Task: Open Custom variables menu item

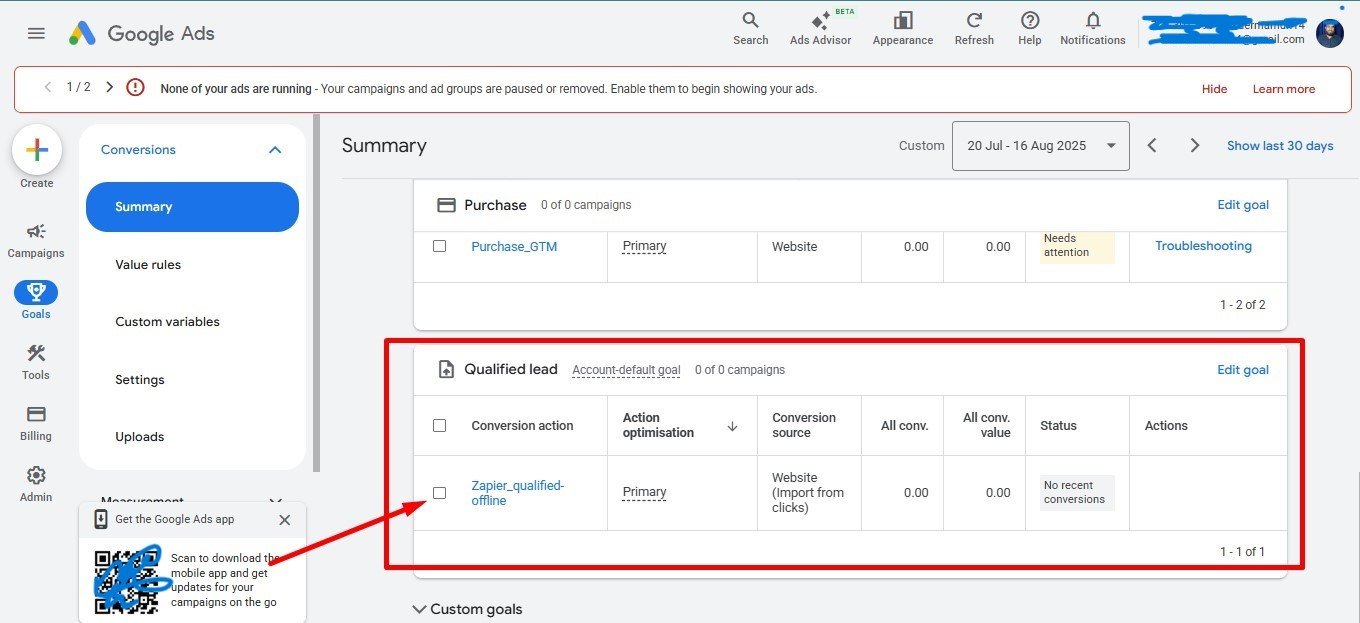Action: tap(167, 322)
